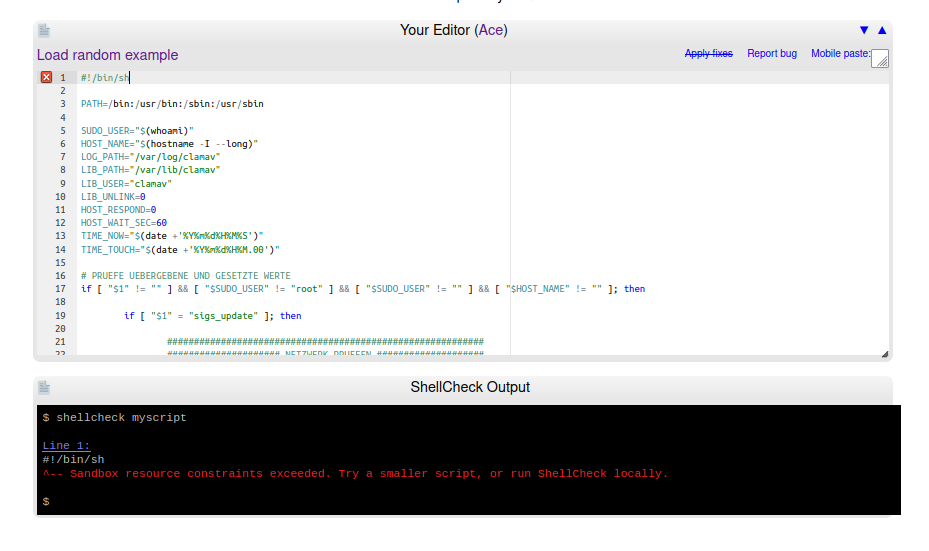Viewport: 929px width, 551px height.
Task: Click the HOST_WAIT_SEC=60 line
Action: pyautogui.click(x=124, y=223)
